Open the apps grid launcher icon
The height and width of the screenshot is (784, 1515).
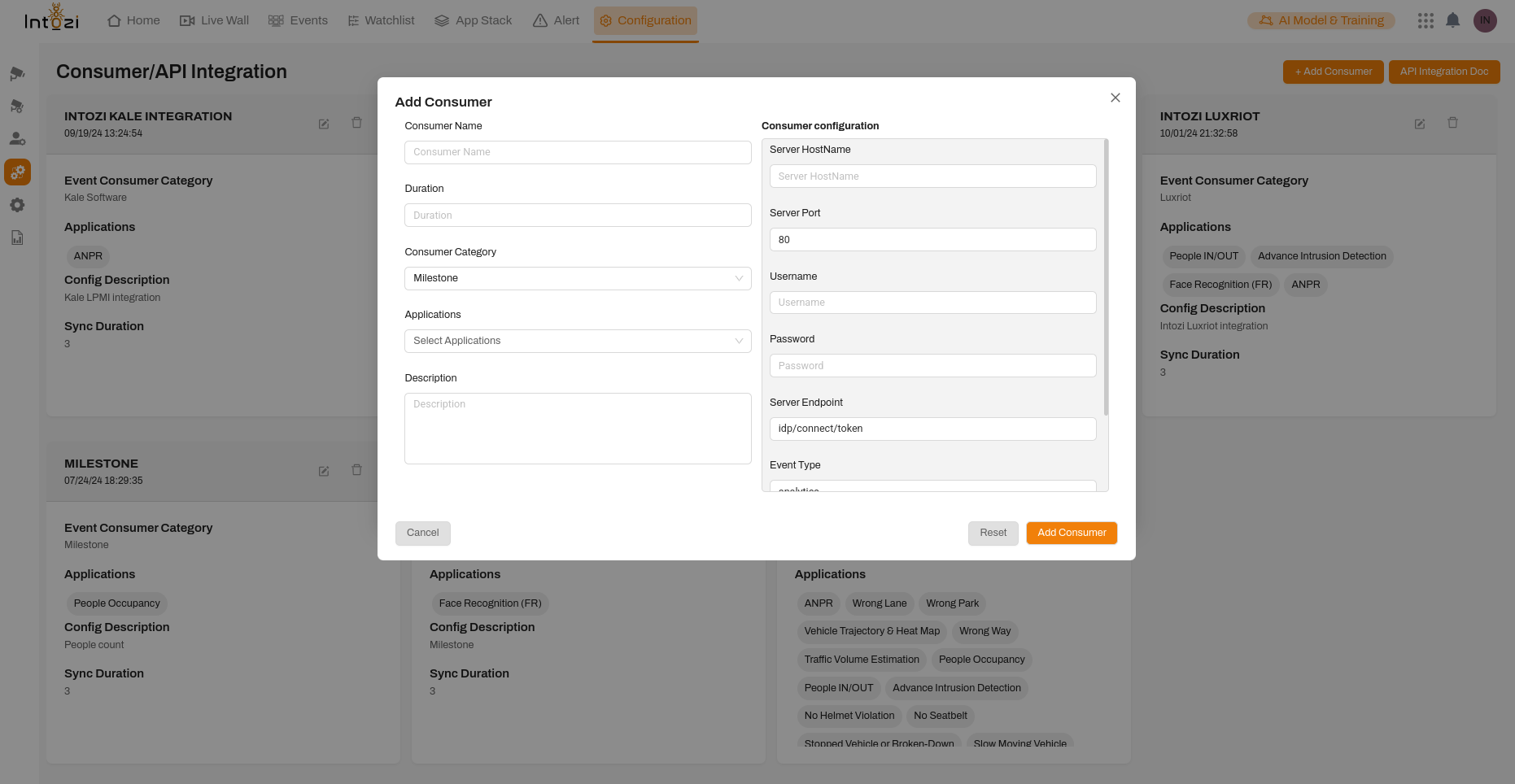point(1425,20)
